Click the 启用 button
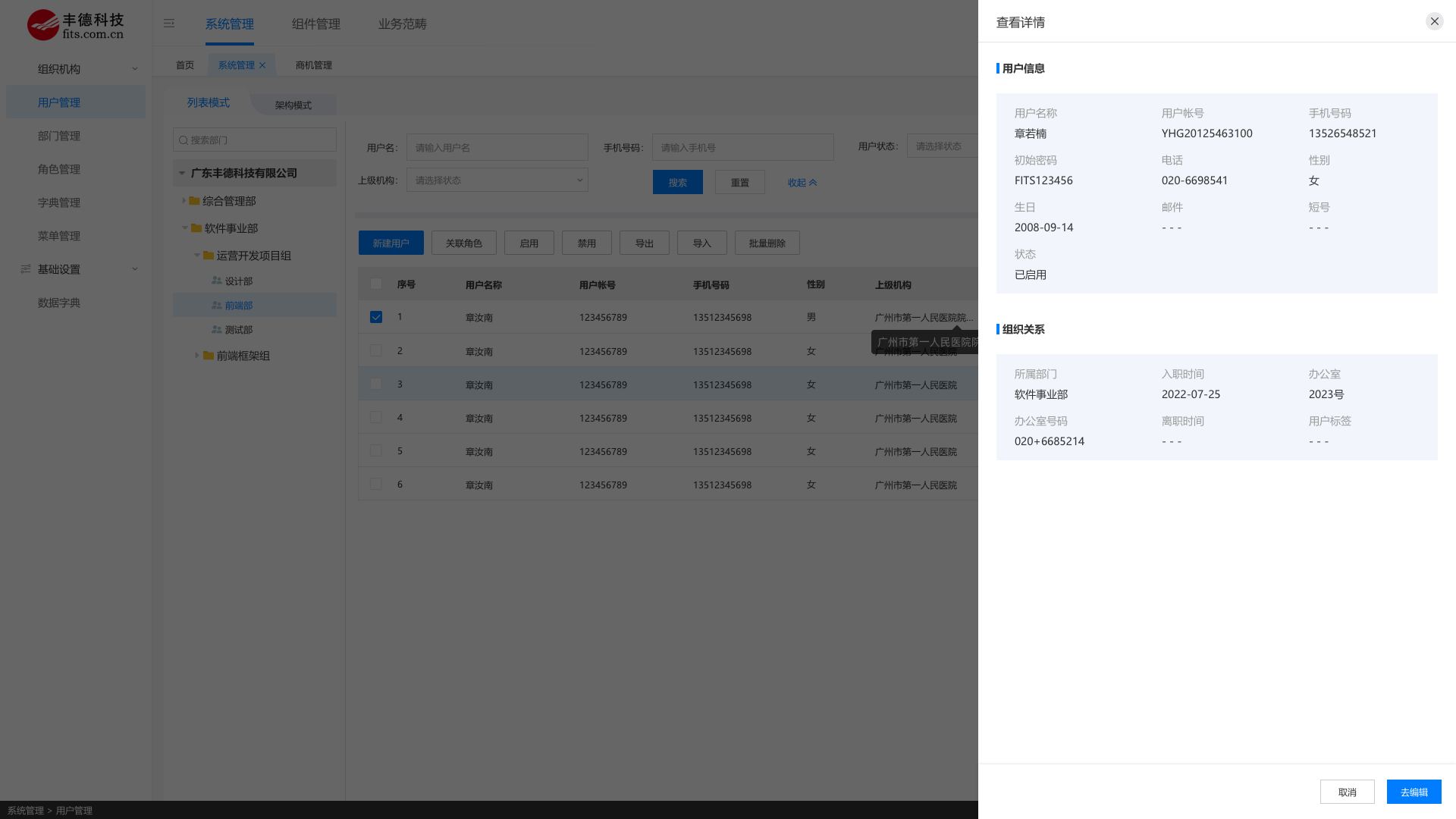This screenshot has width=1456, height=819. 529,243
